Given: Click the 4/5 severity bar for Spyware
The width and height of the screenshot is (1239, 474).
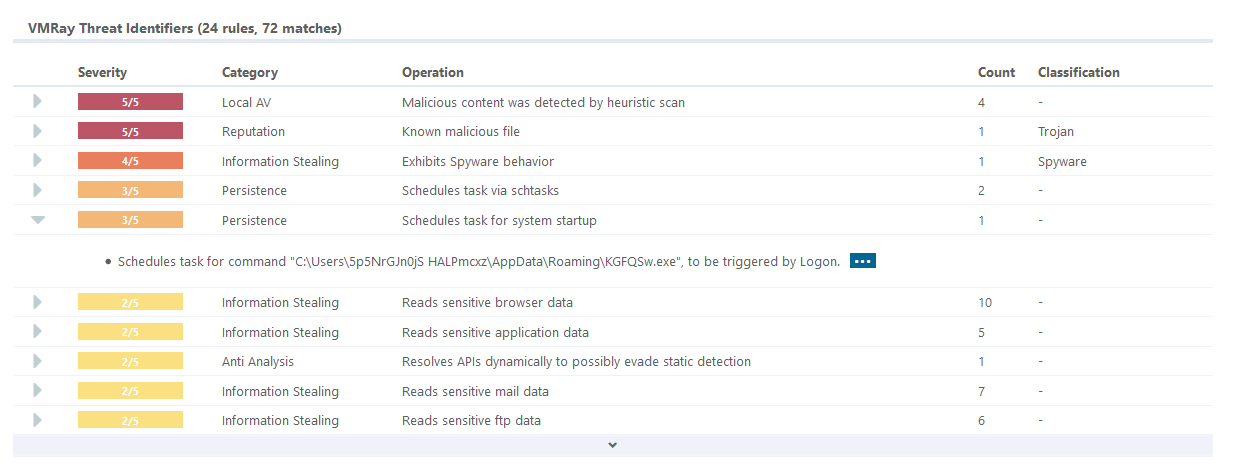Looking at the screenshot, I should coord(130,161).
